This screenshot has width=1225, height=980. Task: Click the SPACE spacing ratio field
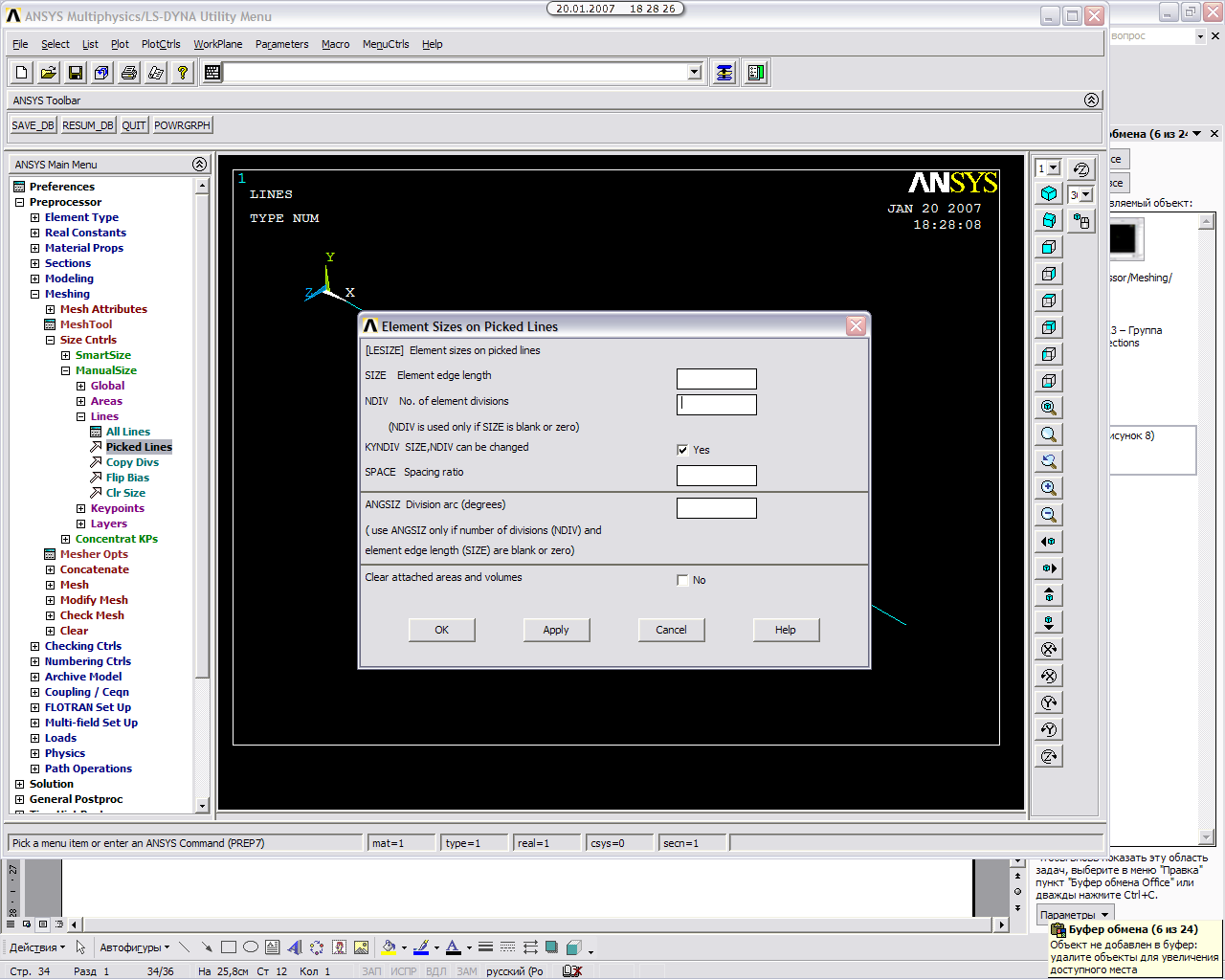click(717, 476)
